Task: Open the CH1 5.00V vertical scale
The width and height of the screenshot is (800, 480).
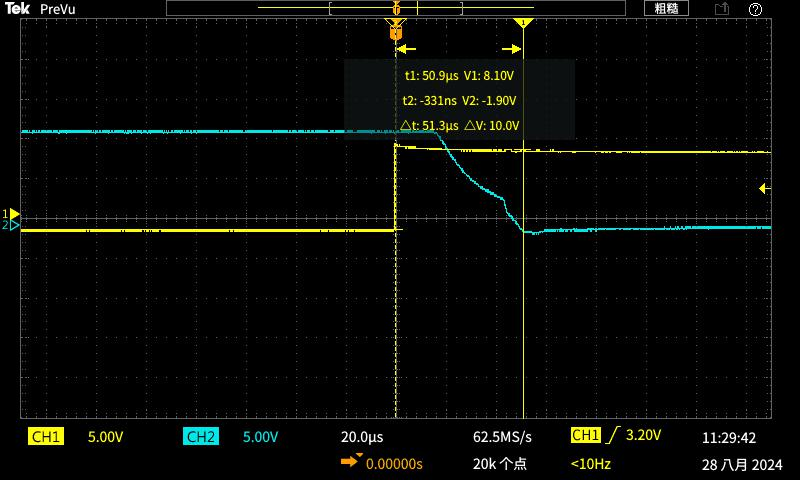Action: click(x=106, y=437)
